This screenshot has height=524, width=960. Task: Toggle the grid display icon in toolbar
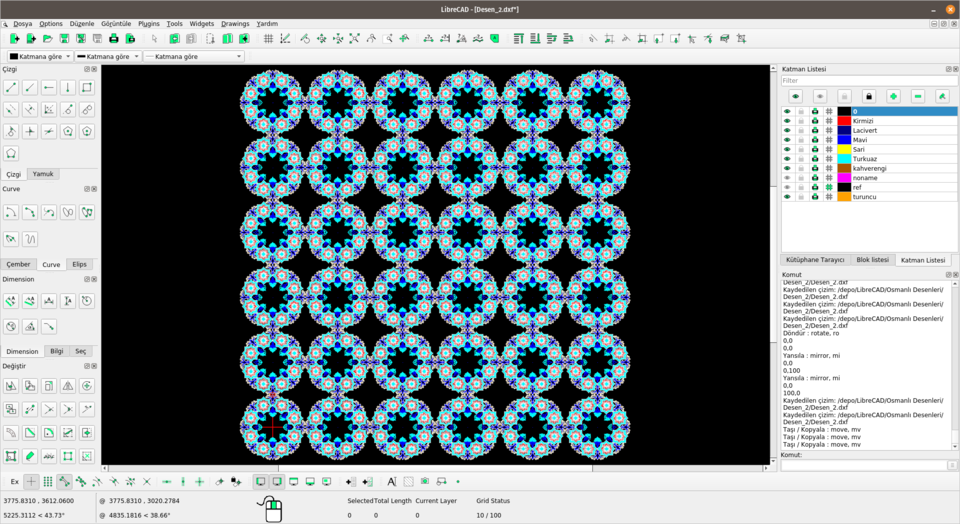[x=268, y=39]
